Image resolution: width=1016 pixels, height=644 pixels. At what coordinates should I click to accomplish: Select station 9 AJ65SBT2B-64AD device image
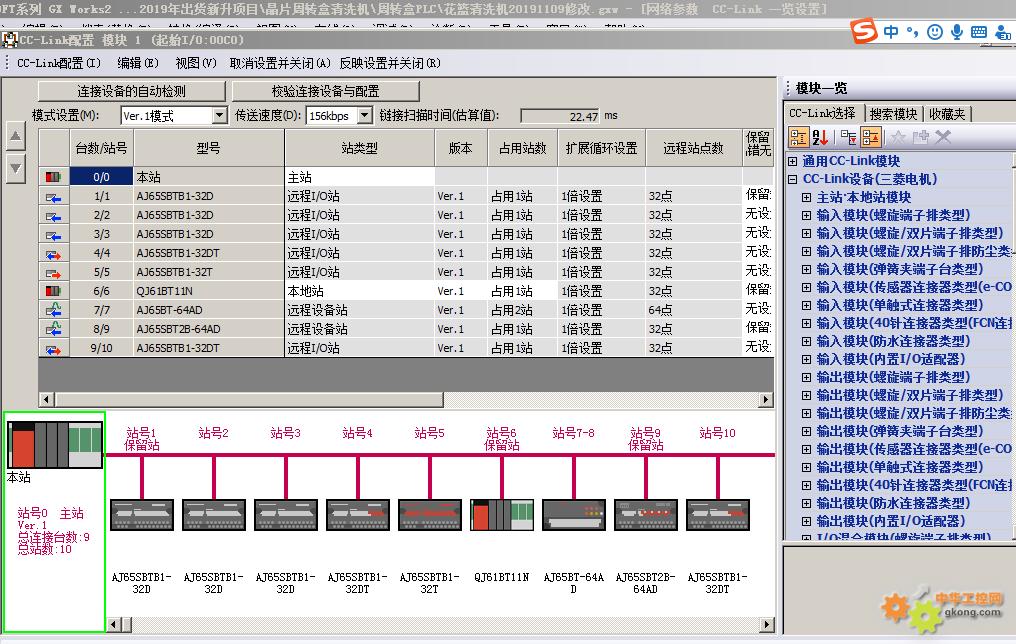click(x=646, y=515)
